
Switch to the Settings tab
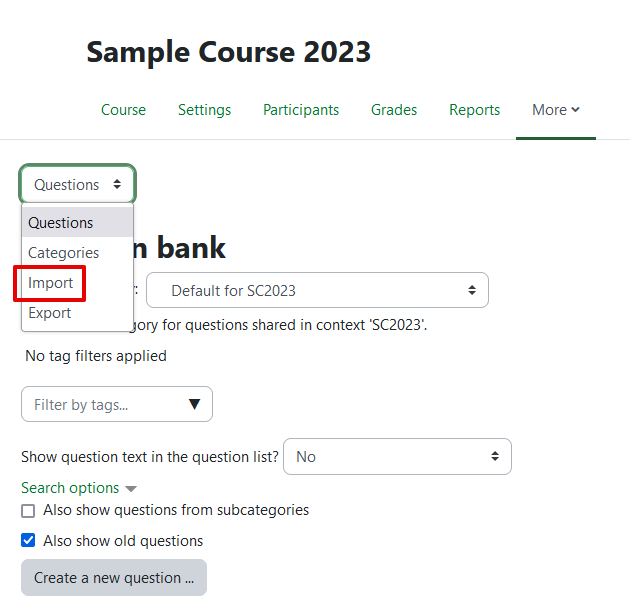tap(204, 110)
